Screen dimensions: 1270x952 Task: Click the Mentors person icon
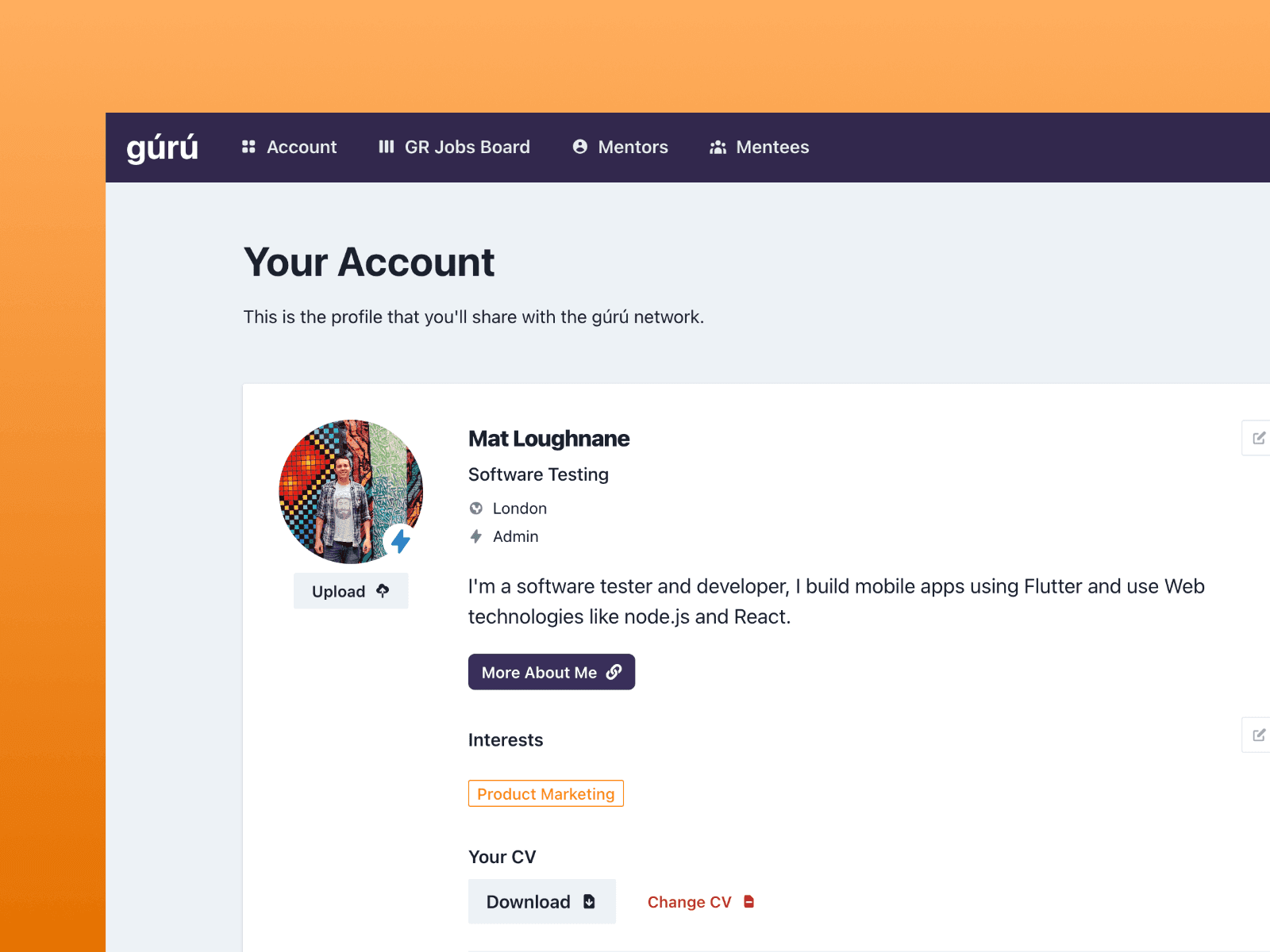click(x=580, y=147)
